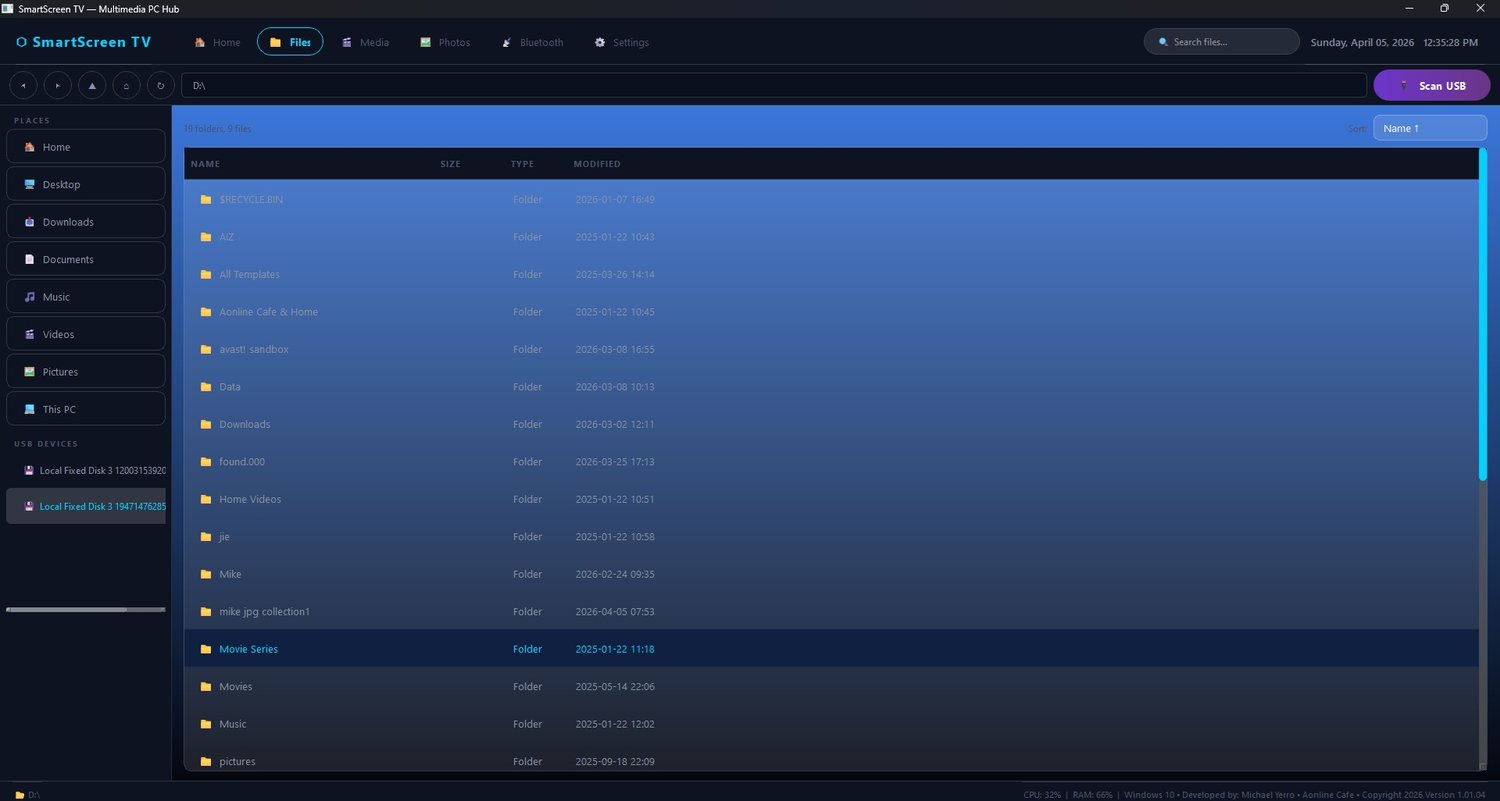Select the highlighted 'Movie Series' folder name
Viewport: 1500px width, 801px height.
pos(248,649)
